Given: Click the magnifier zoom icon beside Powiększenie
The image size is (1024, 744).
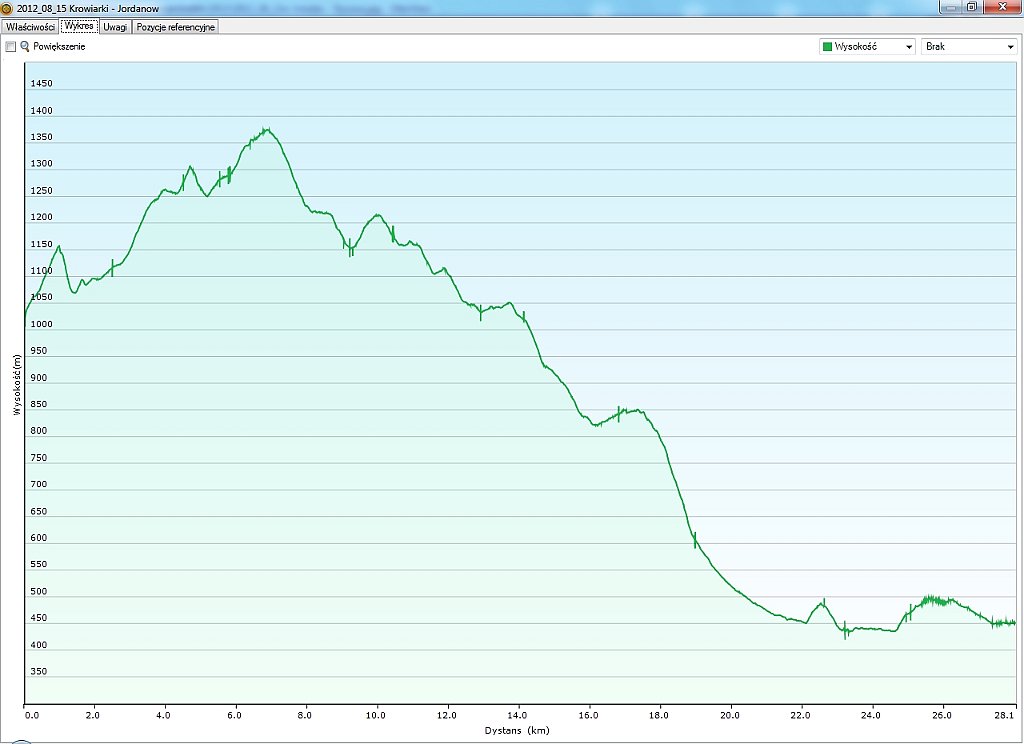Looking at the screenshot, I should (x=25, y=47).
